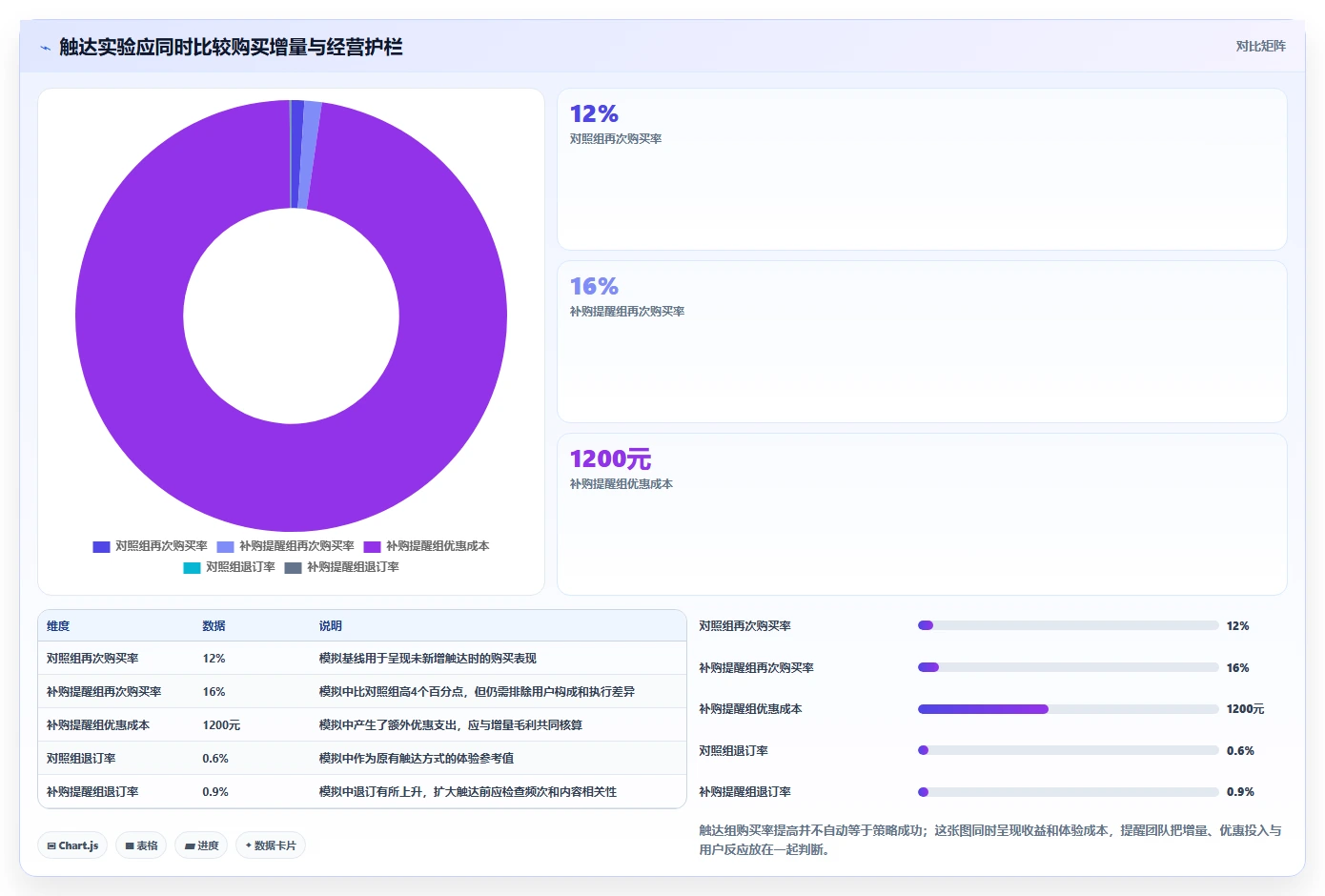Image resolution: width=1325 pixels, height=896 pixels.
Task: Click the 对照组再次购买率 progress bar
Action: pos(1068,626)
